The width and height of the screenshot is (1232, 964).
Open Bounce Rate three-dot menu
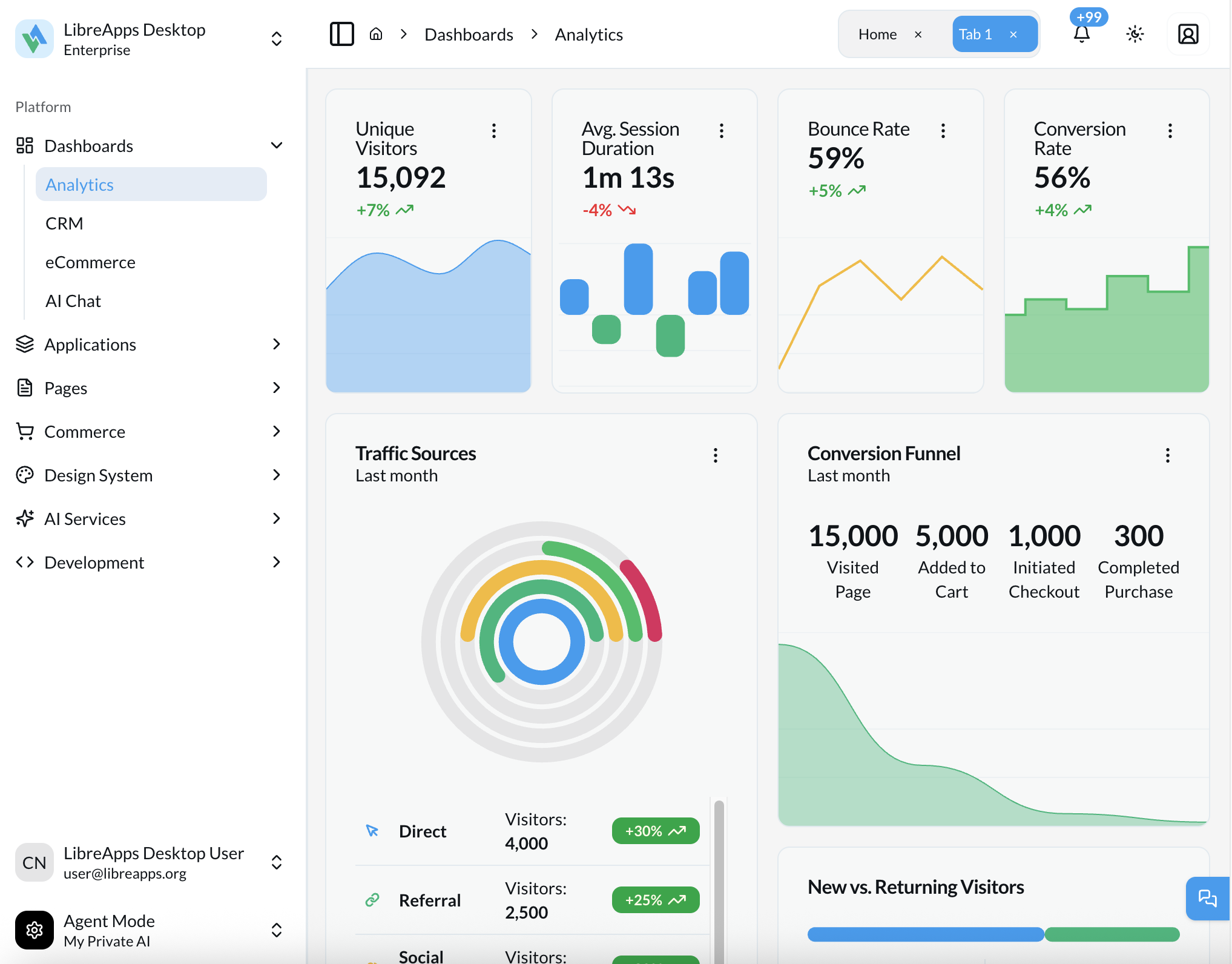(943, 131)
